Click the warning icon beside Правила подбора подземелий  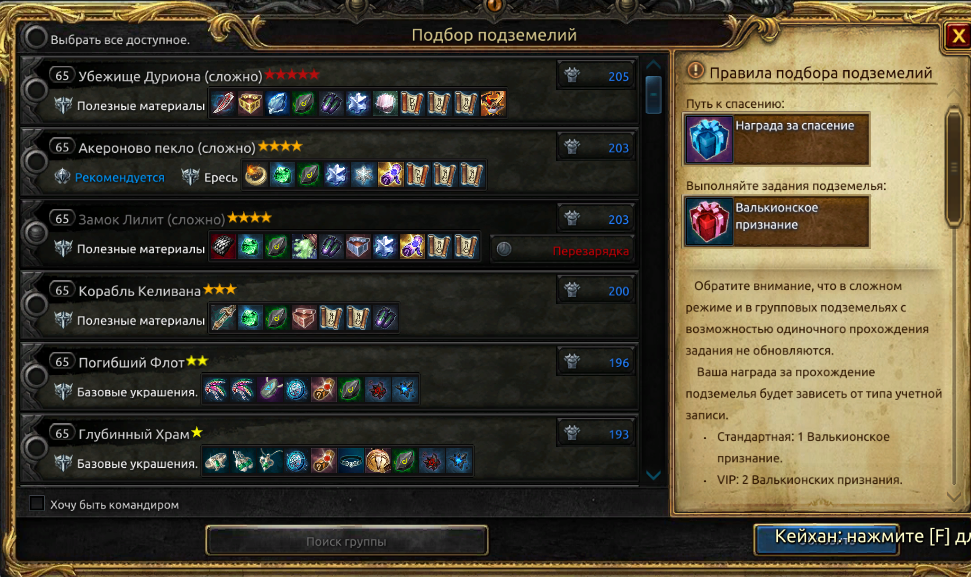click(x=695, y=71)
